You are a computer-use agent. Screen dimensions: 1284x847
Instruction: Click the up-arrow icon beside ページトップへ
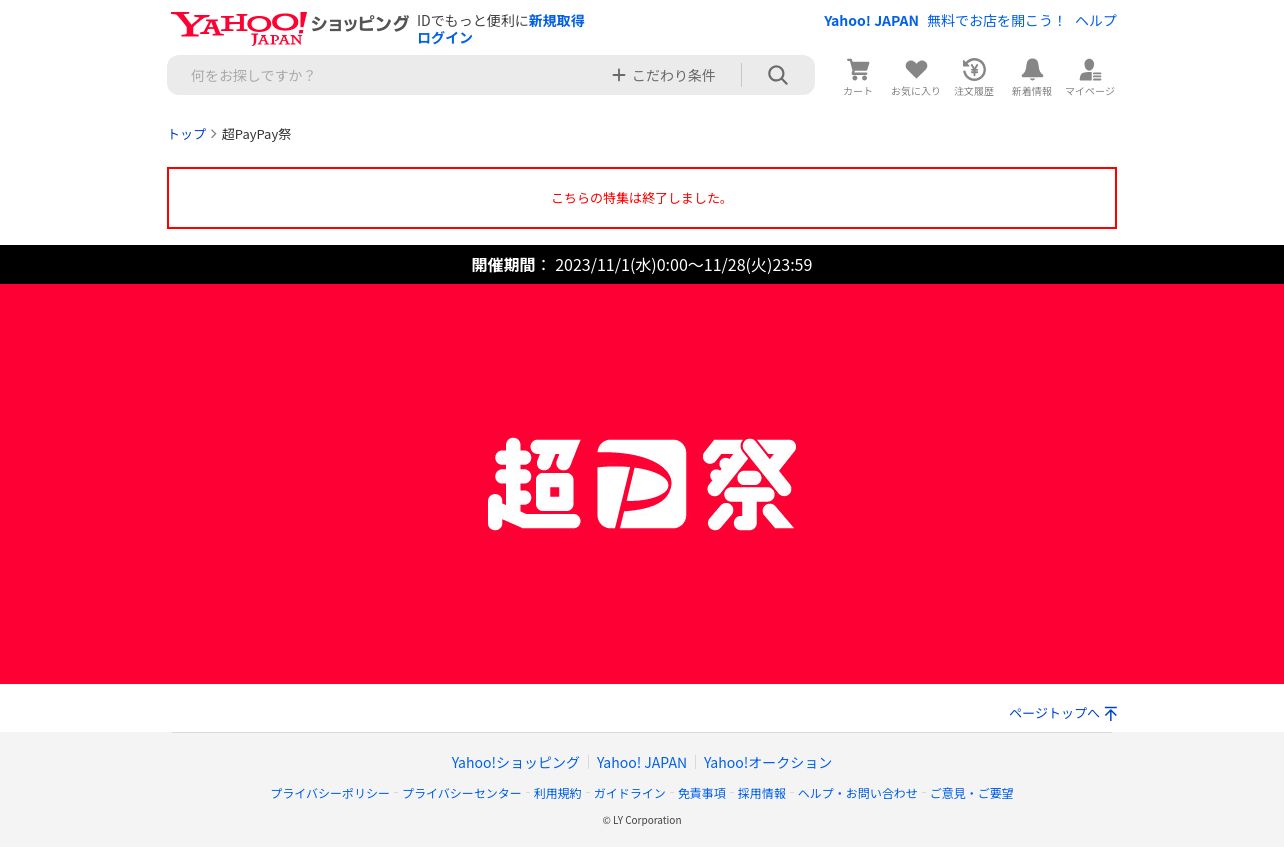[1111, 714]
